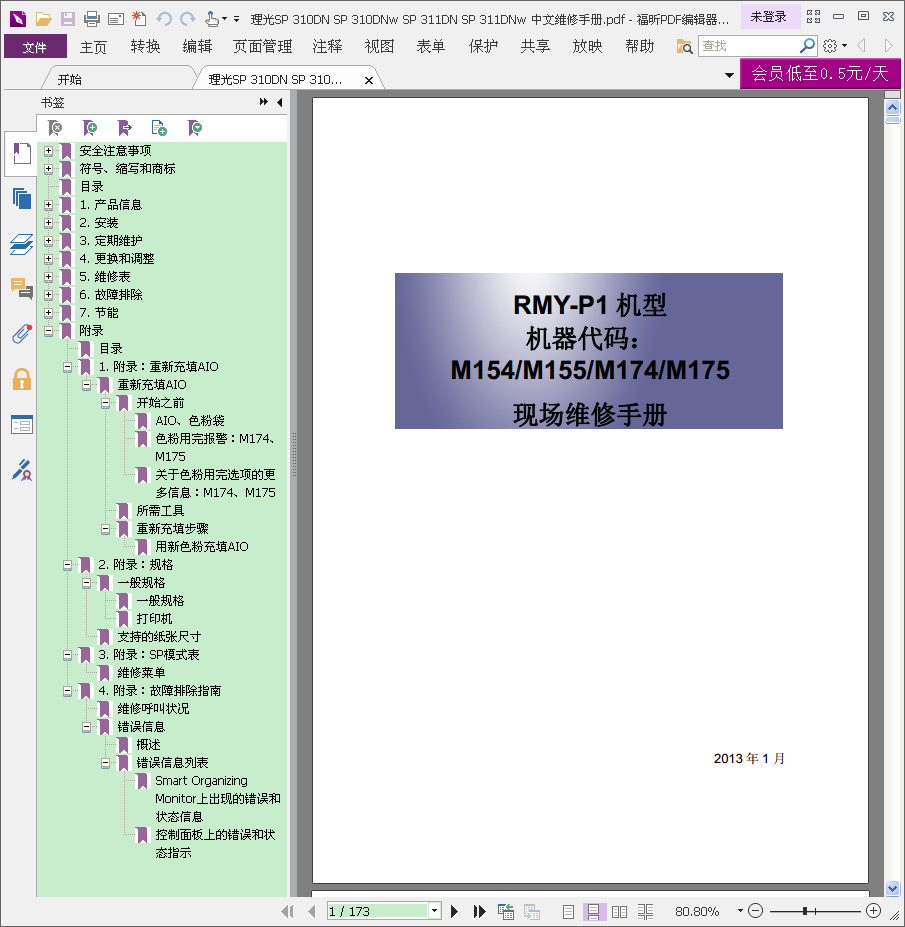Expand bookmark panel with double arrow

coord(264,102)
